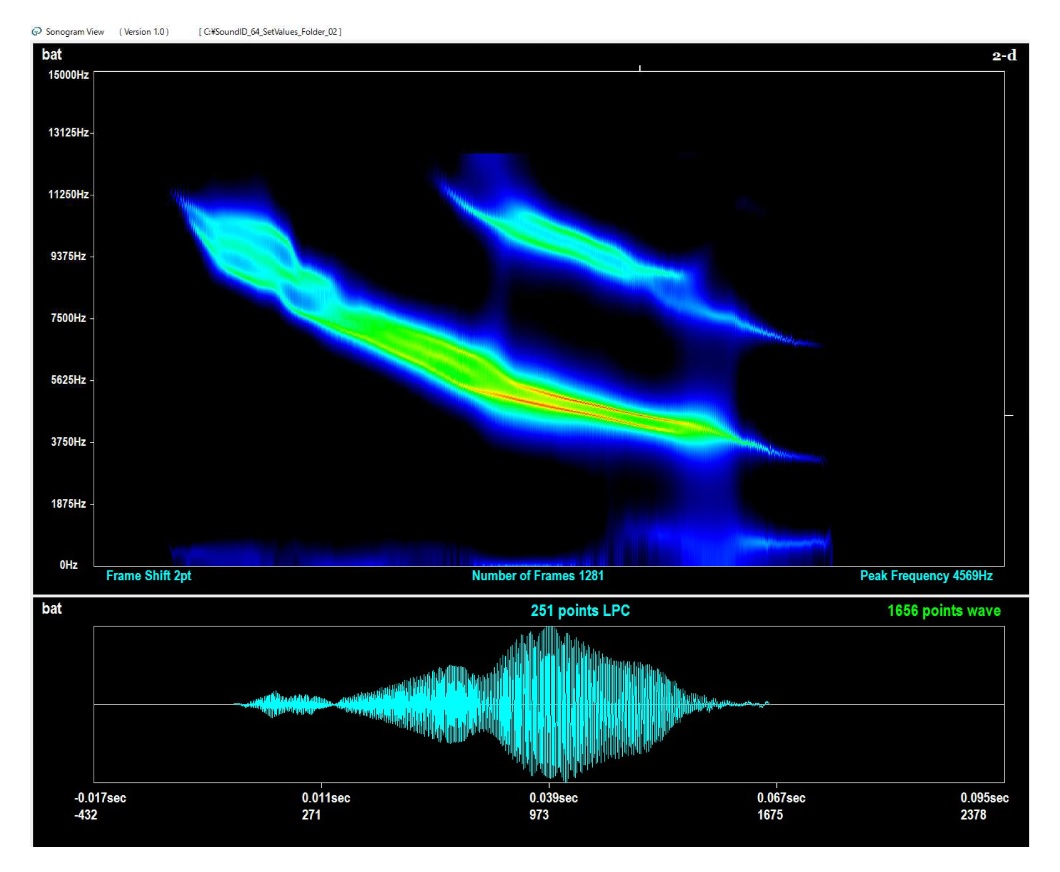1060x872 pixels.
Task: Click the 0.067sec time axis label
Action: pyautogui.click(x=781, y=798)
